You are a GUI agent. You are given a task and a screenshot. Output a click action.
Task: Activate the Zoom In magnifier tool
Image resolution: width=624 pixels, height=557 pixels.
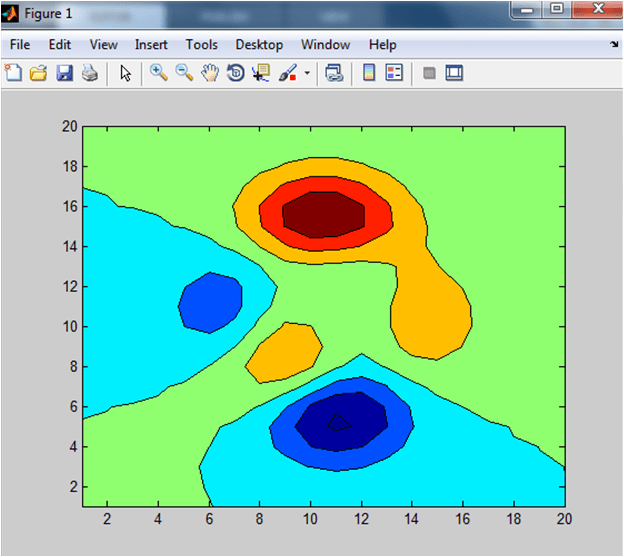159,73
